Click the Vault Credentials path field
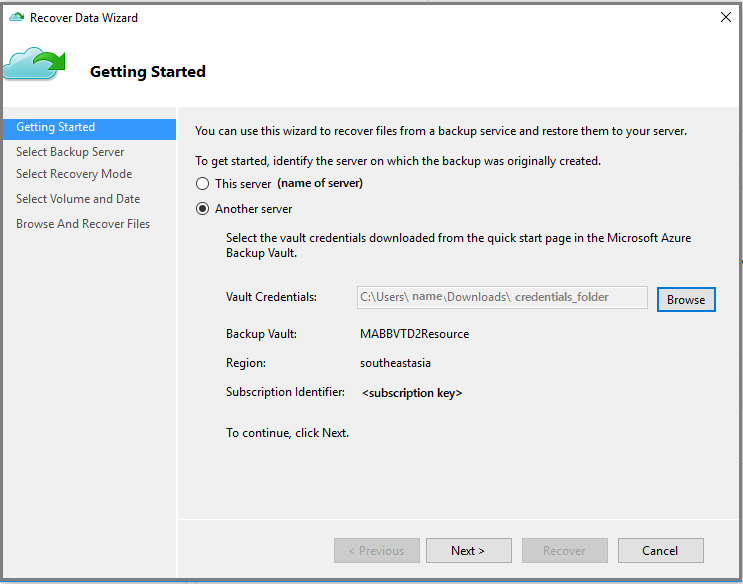The width and height of the screenshot is (743, 584). (x=502, y=297)
